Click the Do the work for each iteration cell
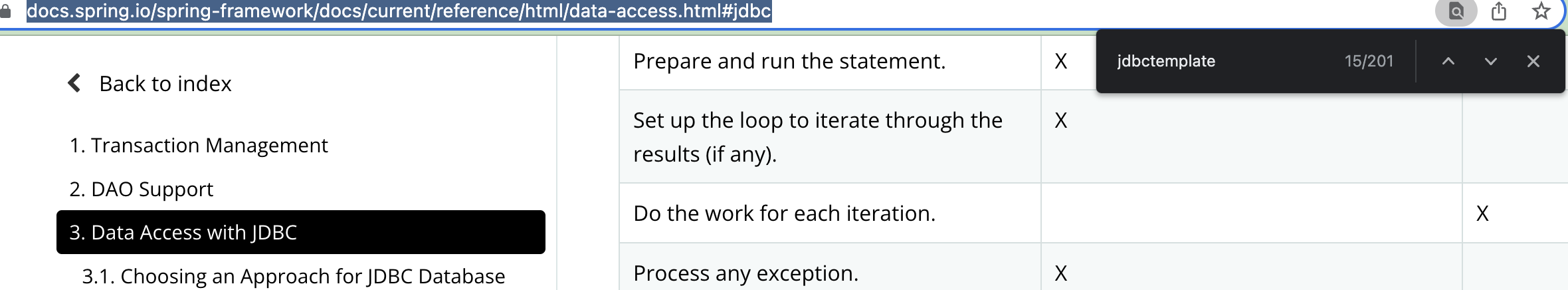This screenshot has width=1568, height=290. pos(784,214)
